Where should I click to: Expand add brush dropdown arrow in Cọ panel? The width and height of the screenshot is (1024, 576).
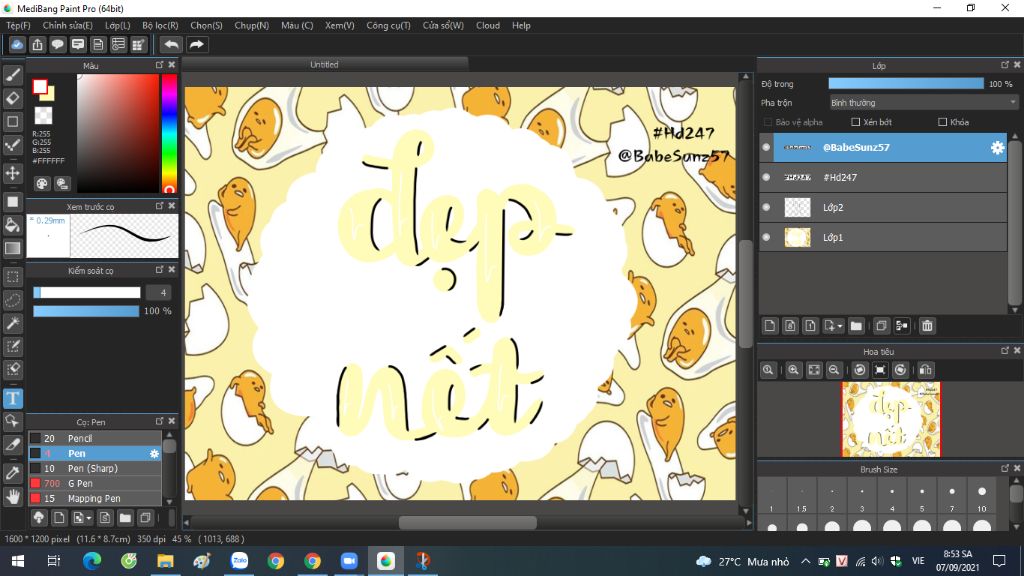click(x=89, y=519)
